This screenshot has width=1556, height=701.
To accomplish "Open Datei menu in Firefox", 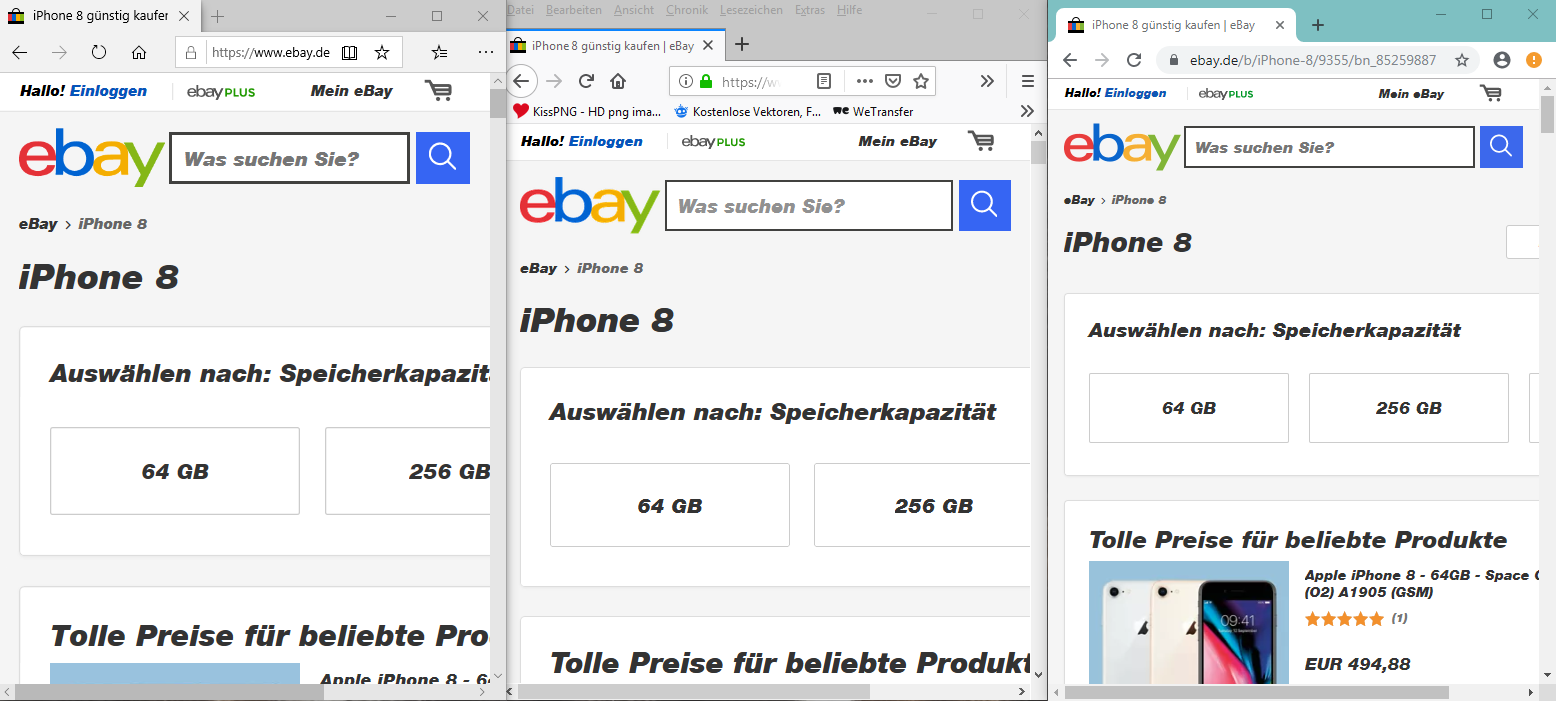I will (x=521, y=10).
